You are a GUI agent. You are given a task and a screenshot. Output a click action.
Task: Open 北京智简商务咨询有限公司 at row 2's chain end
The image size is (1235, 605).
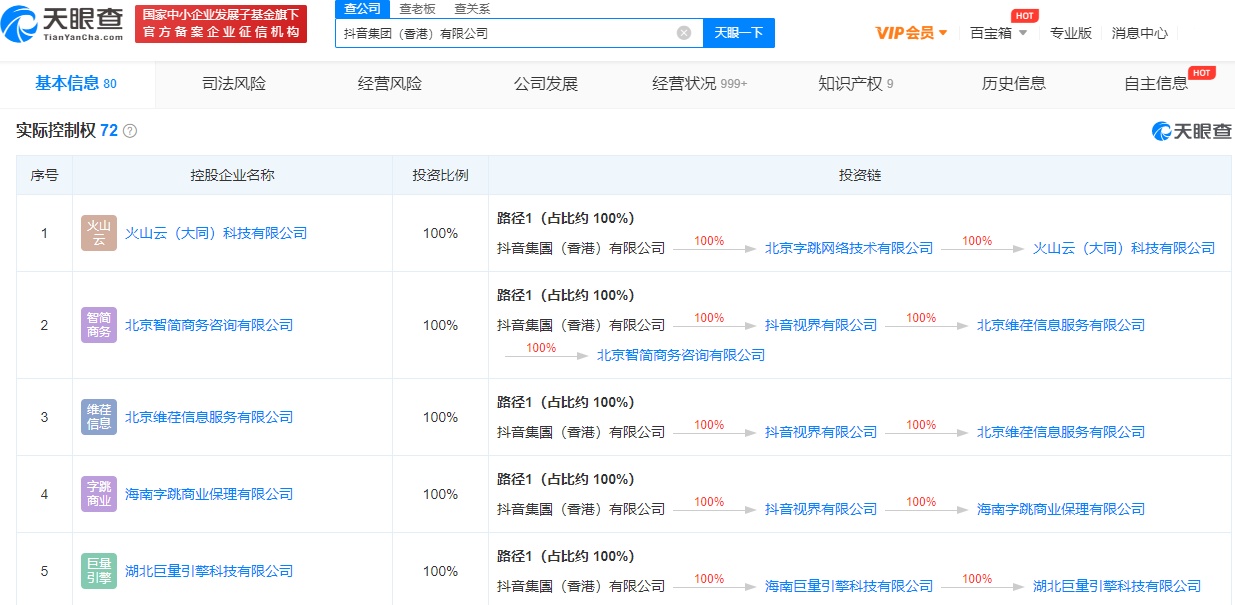(x=681, y=355)
